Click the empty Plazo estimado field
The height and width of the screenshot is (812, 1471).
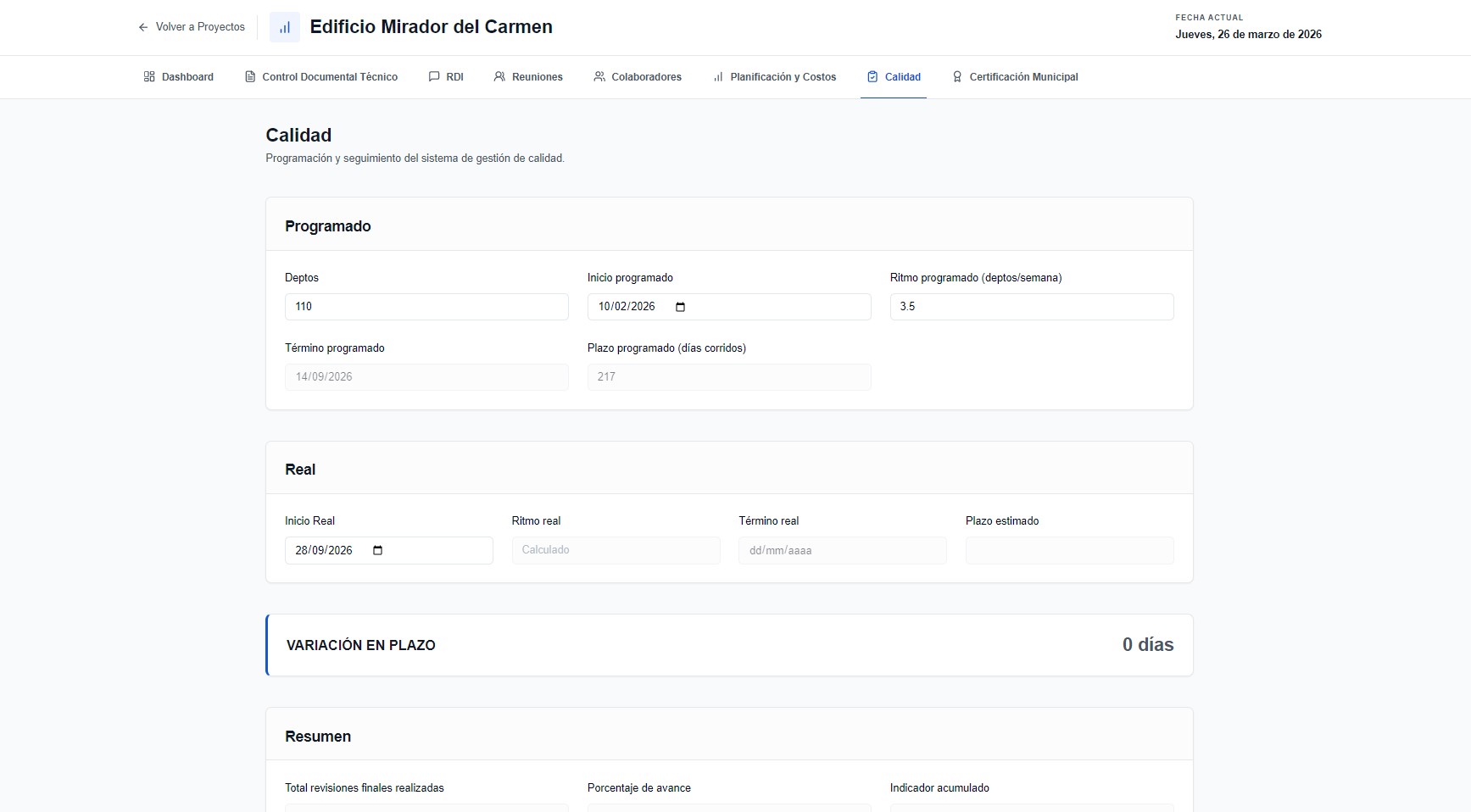pos(1070,550)
